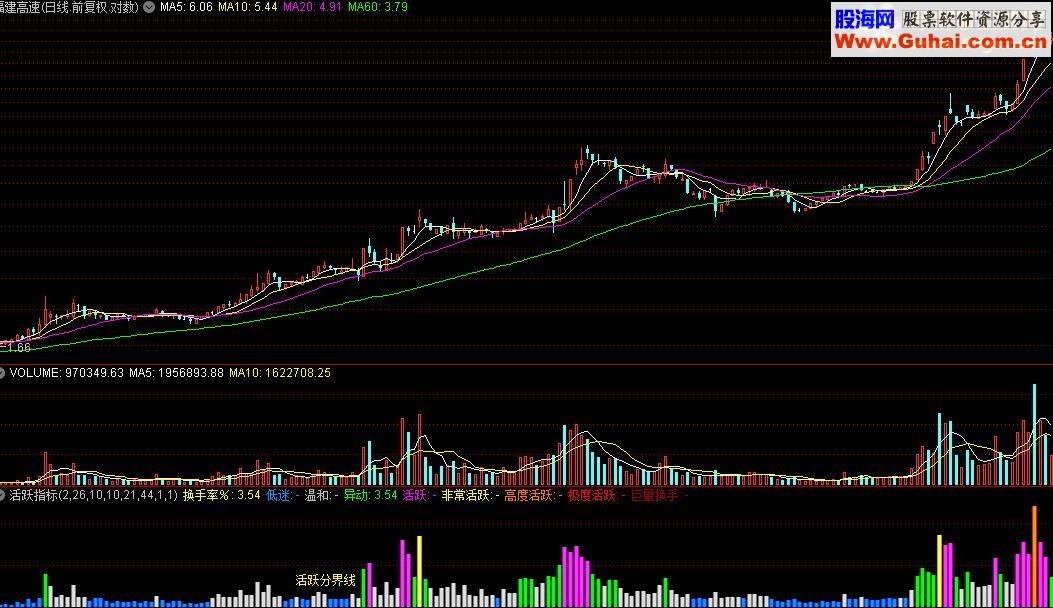Click the magenta 活跃 legend label
1053x608 pixels.
pos(420,496)
